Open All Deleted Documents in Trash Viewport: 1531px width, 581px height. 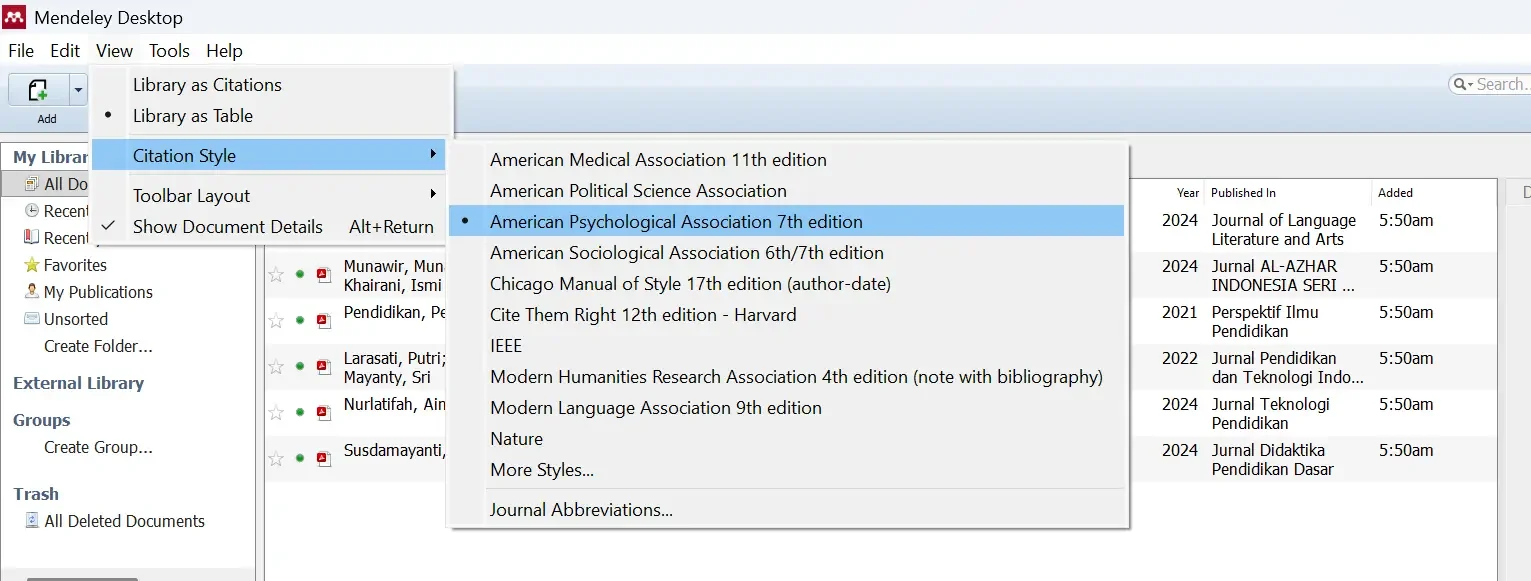tap(123, 521)
